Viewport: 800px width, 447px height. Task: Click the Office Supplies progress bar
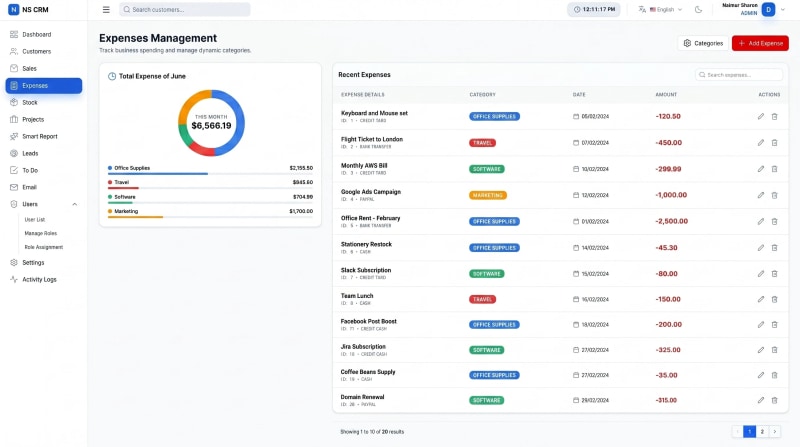tap(210, 173)
